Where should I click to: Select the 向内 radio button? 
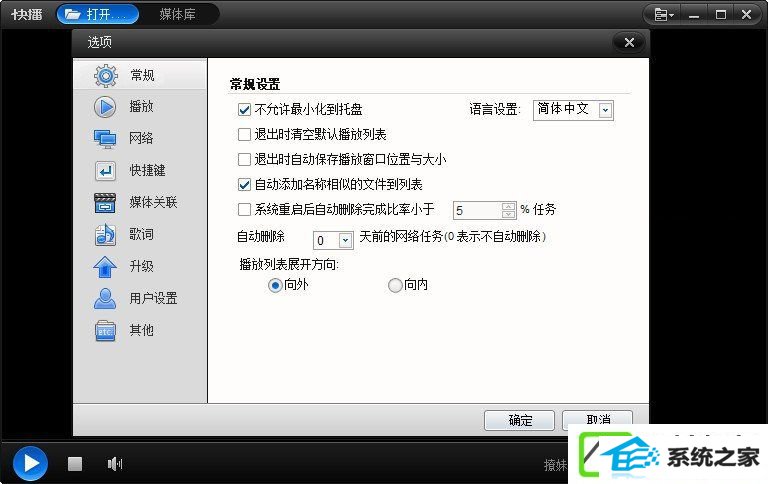[395, 285]
